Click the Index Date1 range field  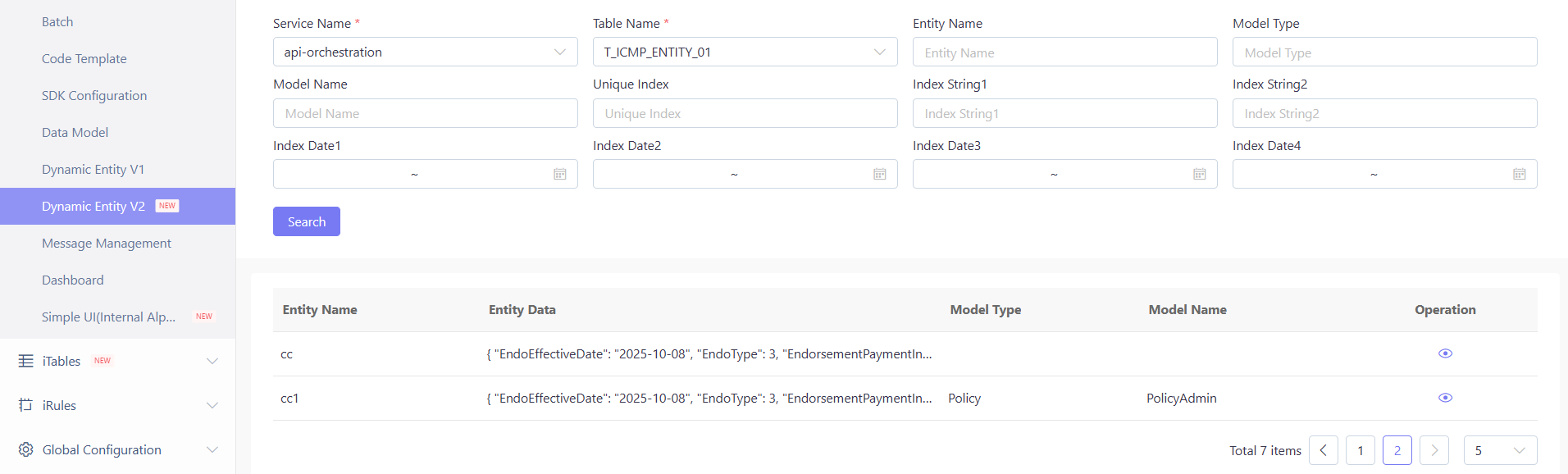426,174
